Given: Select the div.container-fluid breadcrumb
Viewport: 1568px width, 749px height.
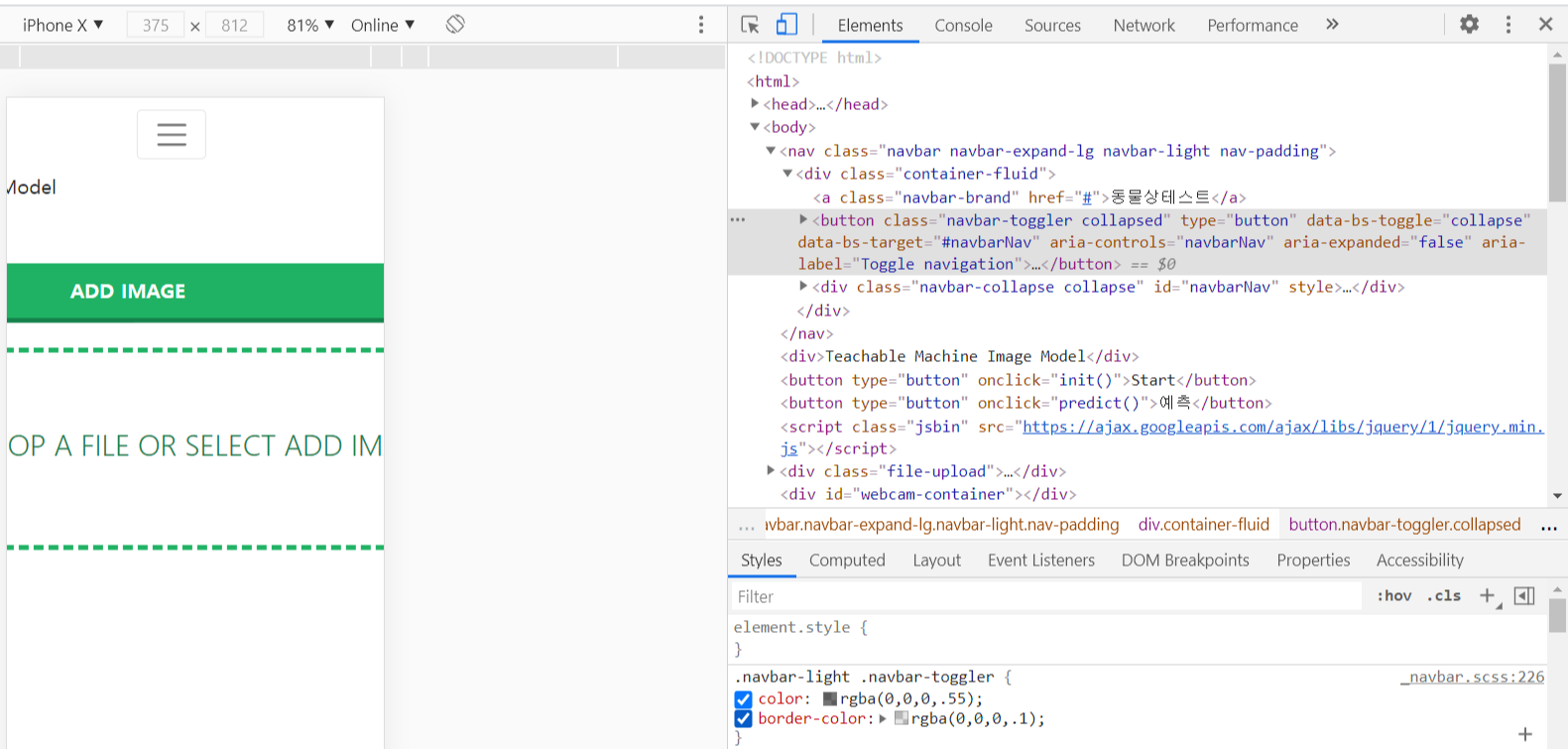Looking at the screenshot, I should [1203, 525].
